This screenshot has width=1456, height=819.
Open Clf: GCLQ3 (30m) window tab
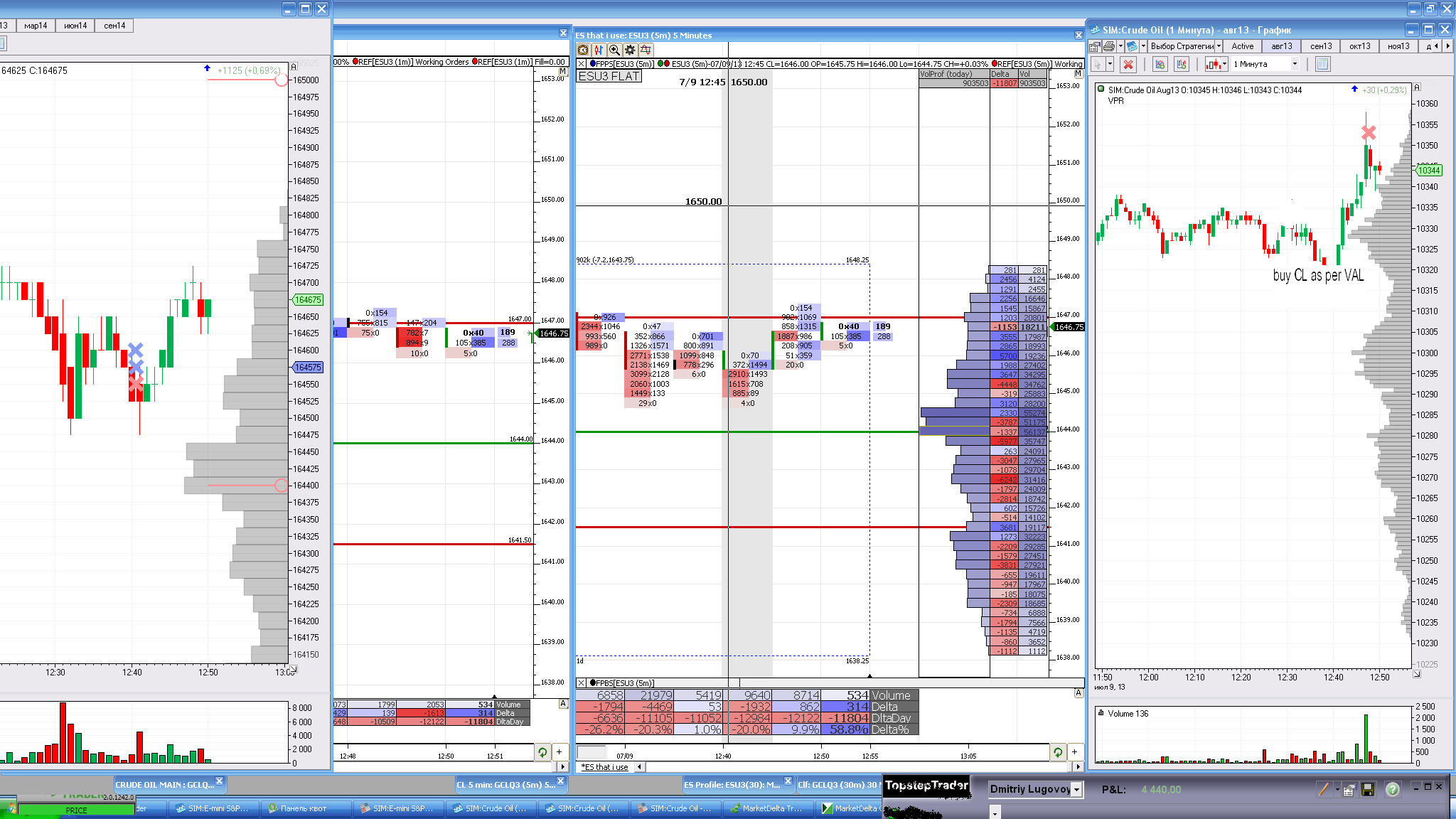(x=837, y=785)
